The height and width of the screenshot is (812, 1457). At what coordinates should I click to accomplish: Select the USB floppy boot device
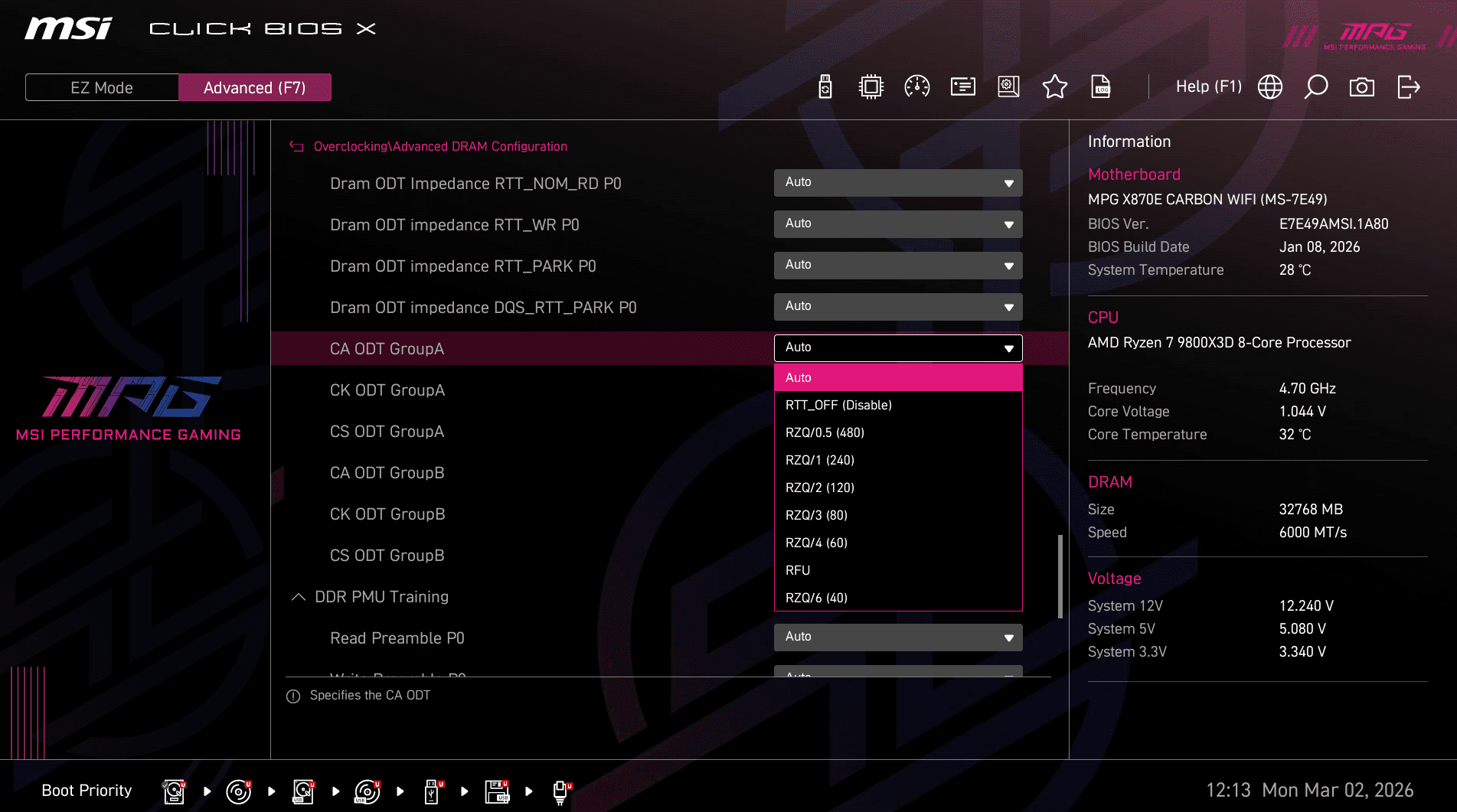coord(497,791)
